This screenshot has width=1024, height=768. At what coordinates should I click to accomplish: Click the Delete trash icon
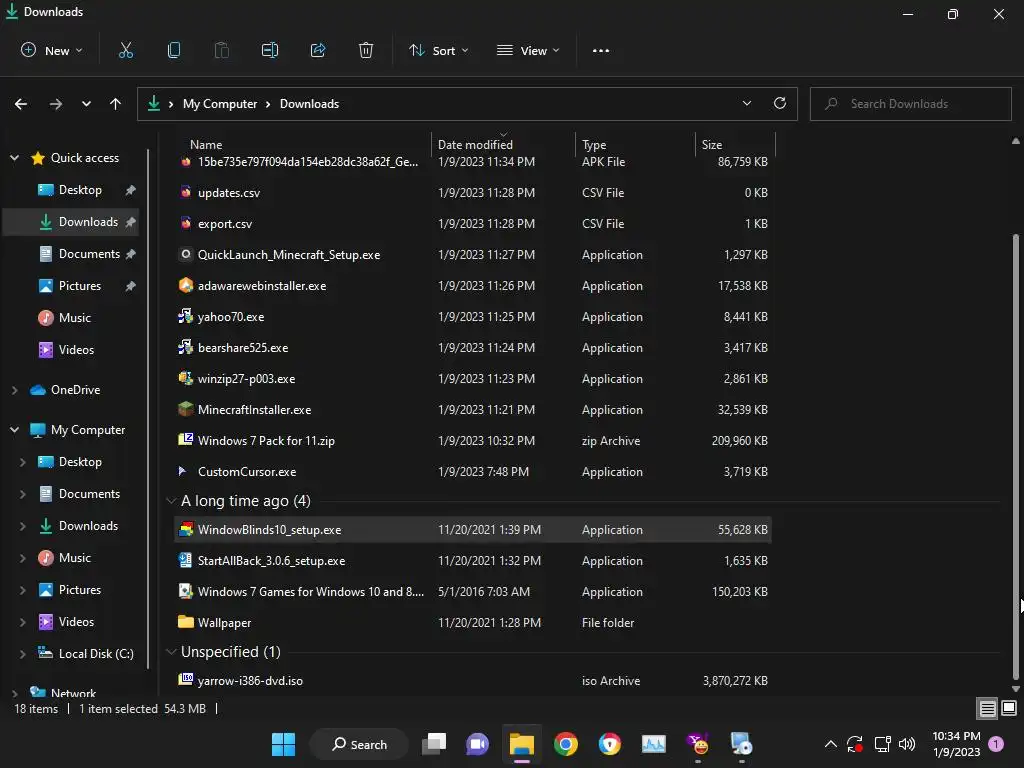tap(366, 50)
